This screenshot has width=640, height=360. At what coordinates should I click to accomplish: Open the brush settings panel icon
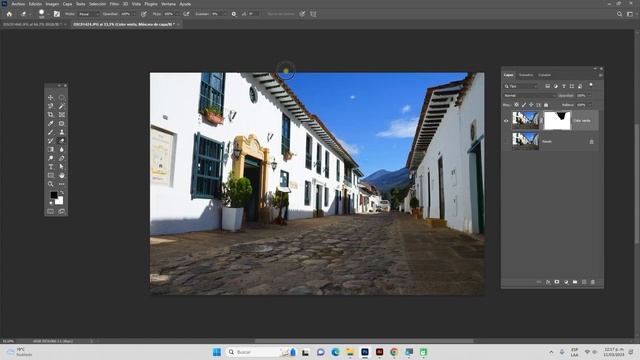click(x=57, y=14)
